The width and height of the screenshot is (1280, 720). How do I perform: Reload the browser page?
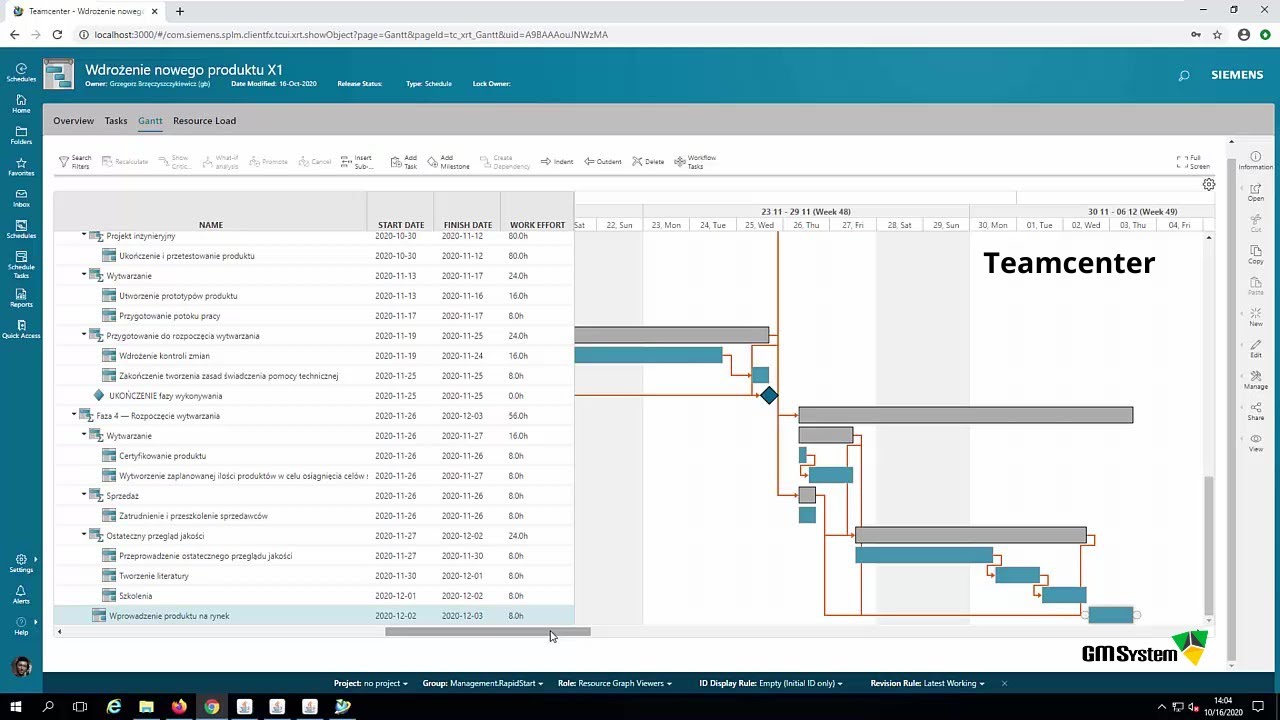pos(57,34)
